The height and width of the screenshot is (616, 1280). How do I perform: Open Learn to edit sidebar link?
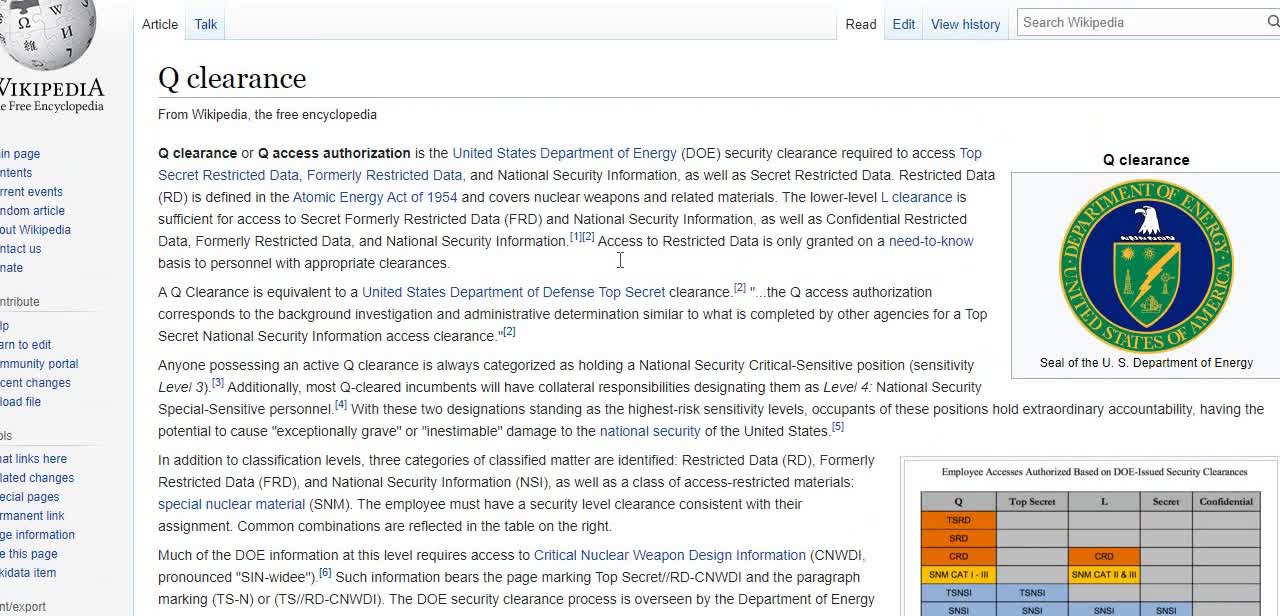25,345
